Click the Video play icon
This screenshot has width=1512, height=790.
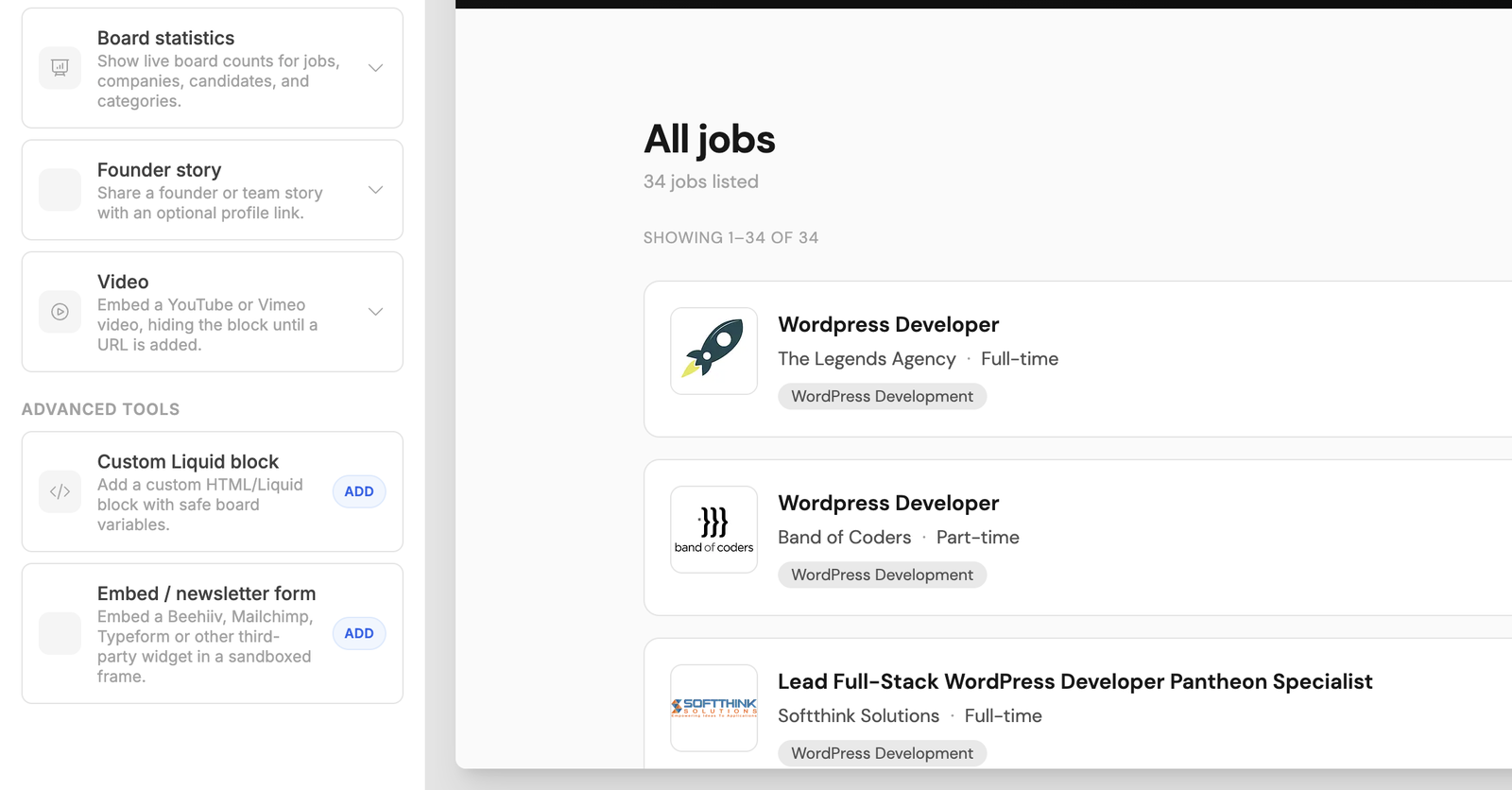point(60,312)
